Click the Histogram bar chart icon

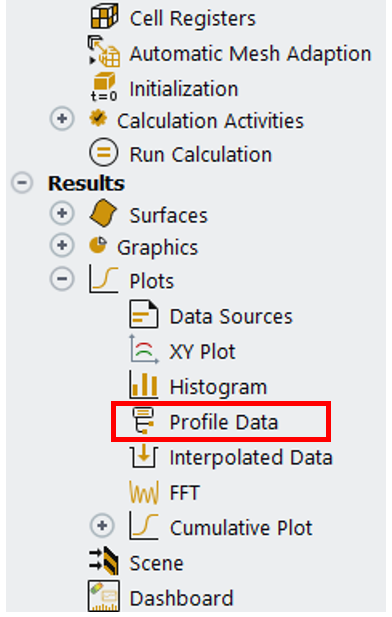(x=144, y=384)
